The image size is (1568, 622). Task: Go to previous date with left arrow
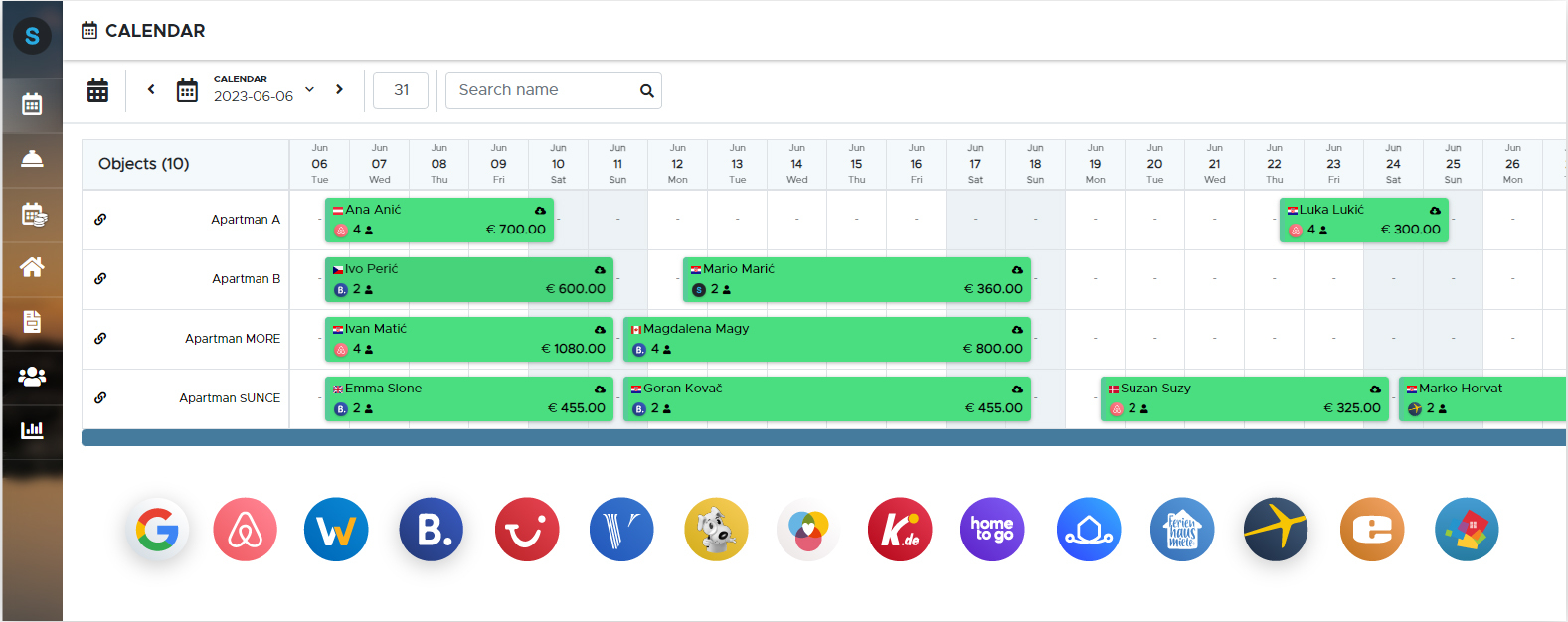[151, 89]
